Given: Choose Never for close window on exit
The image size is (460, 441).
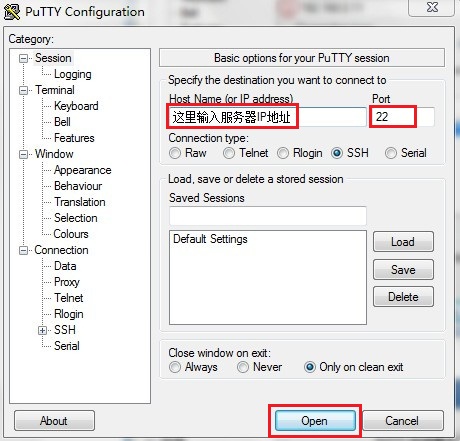Looking at the screenshot, I should coord(243,367).
